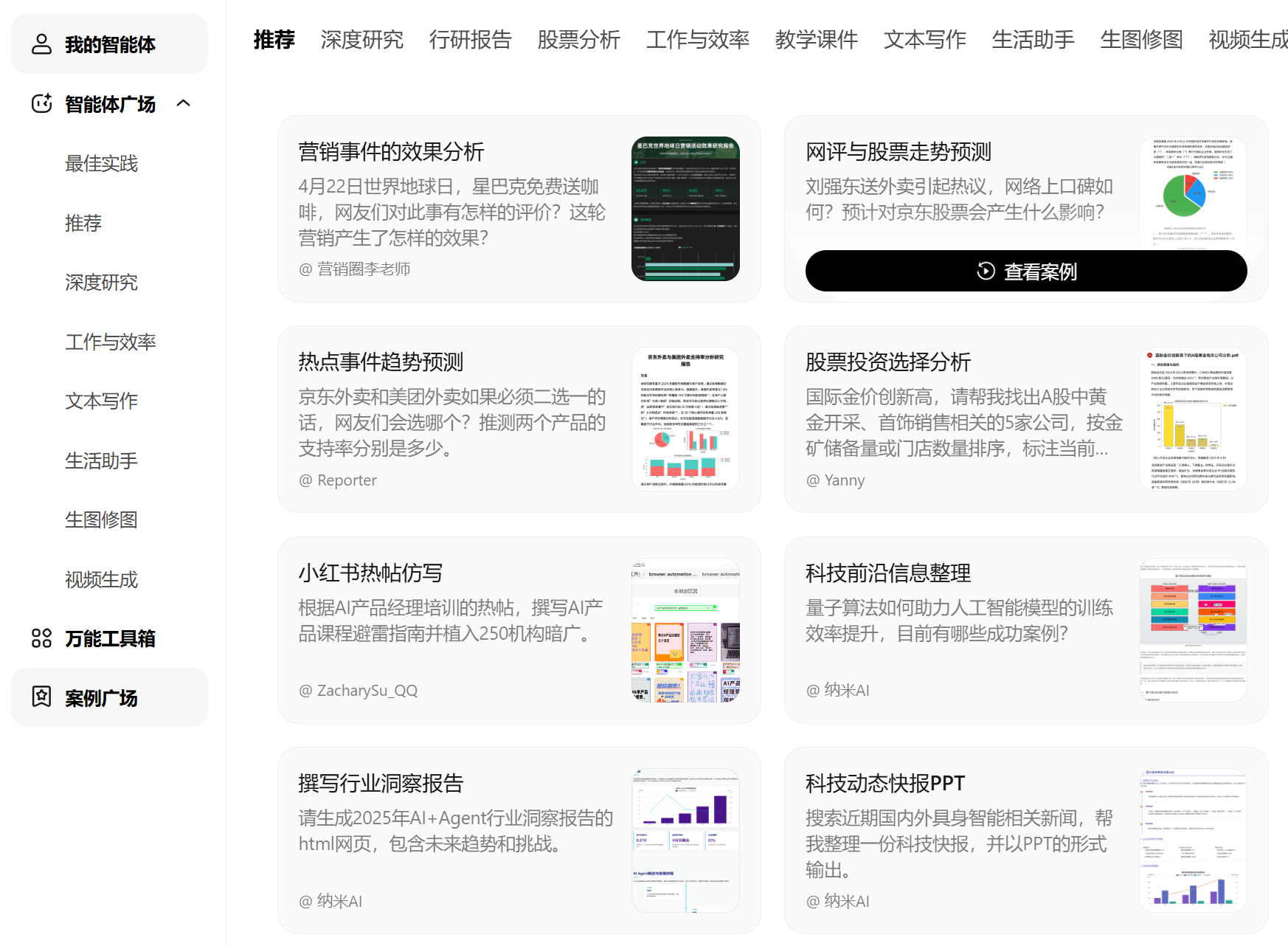Select 生图修图 in the sidebar list
Viewport: 1288px width, 946px height.
(x=101, y=519)
